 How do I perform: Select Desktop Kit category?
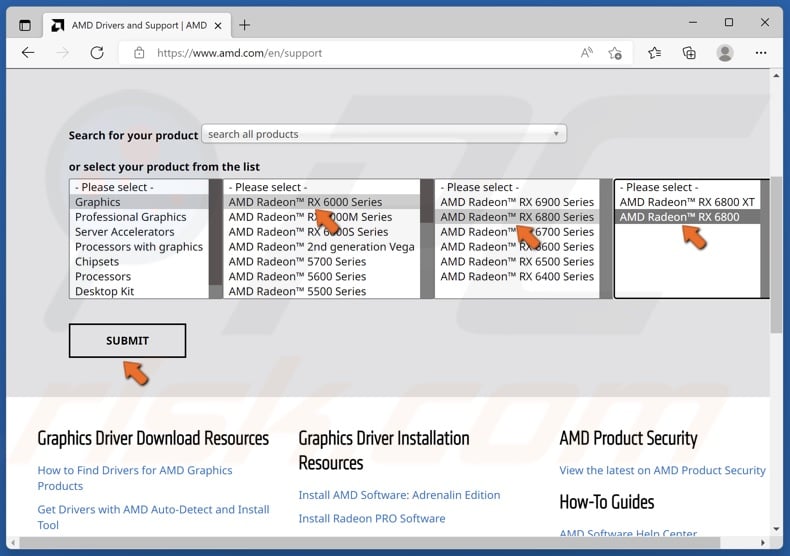pyautogui.click(x=139, y=291)
